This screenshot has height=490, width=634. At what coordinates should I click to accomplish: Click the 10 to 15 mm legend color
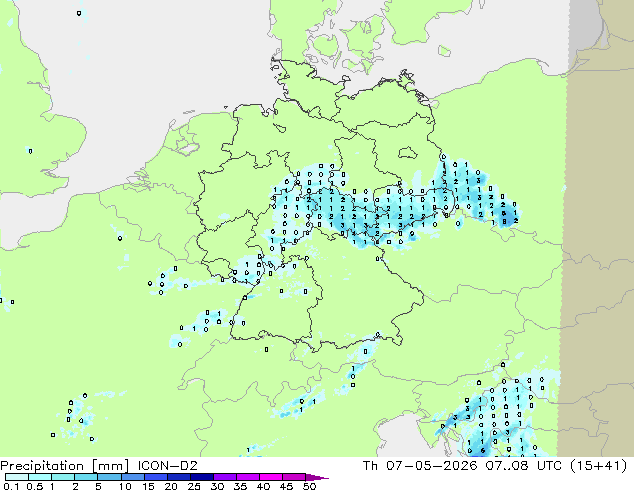[132, 477]
